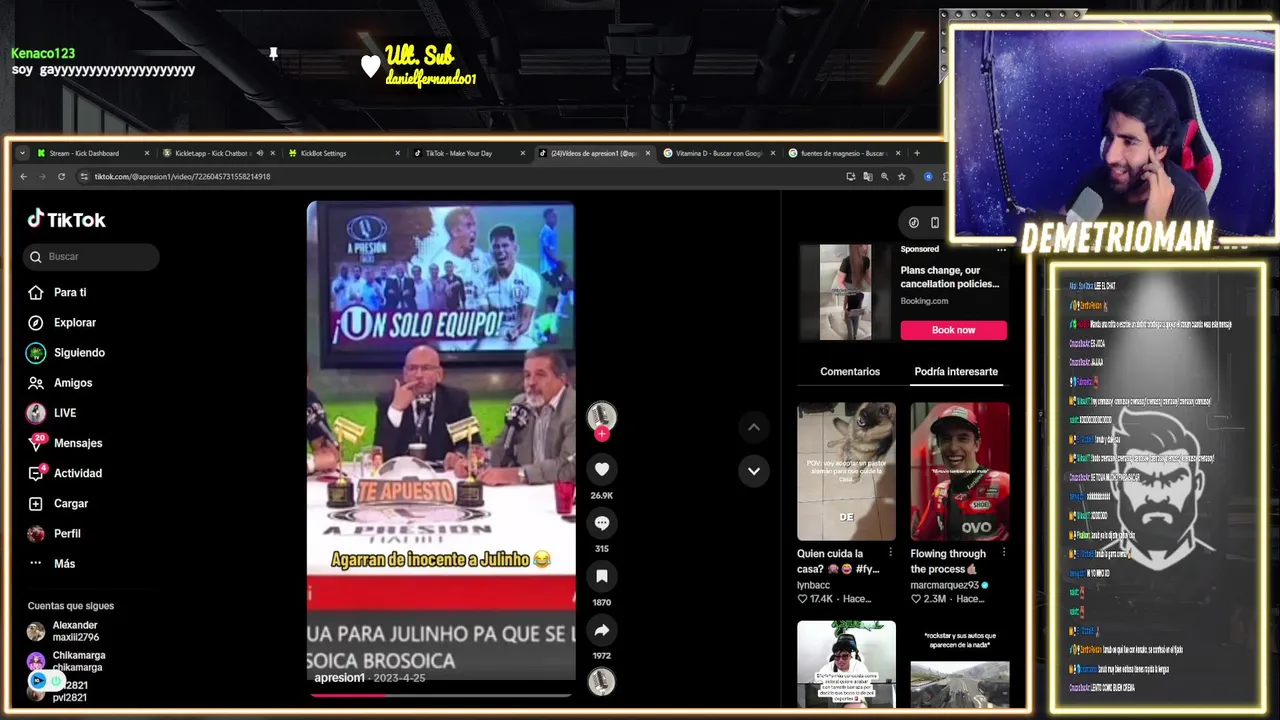Open a new browser tab
Image resolution: width=1280 pixels, height=720 pixels.
(x=916, y=153)
